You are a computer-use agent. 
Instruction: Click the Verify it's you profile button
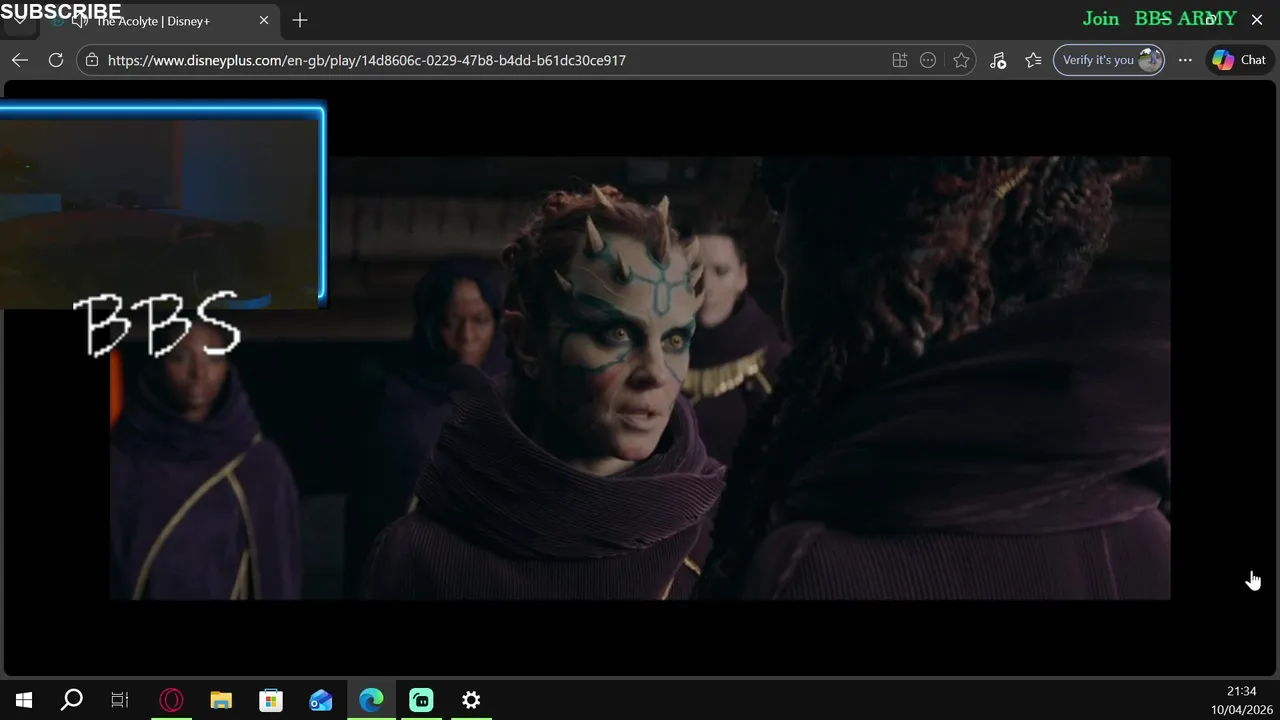pyautogui.click(x=1109, y=60)
